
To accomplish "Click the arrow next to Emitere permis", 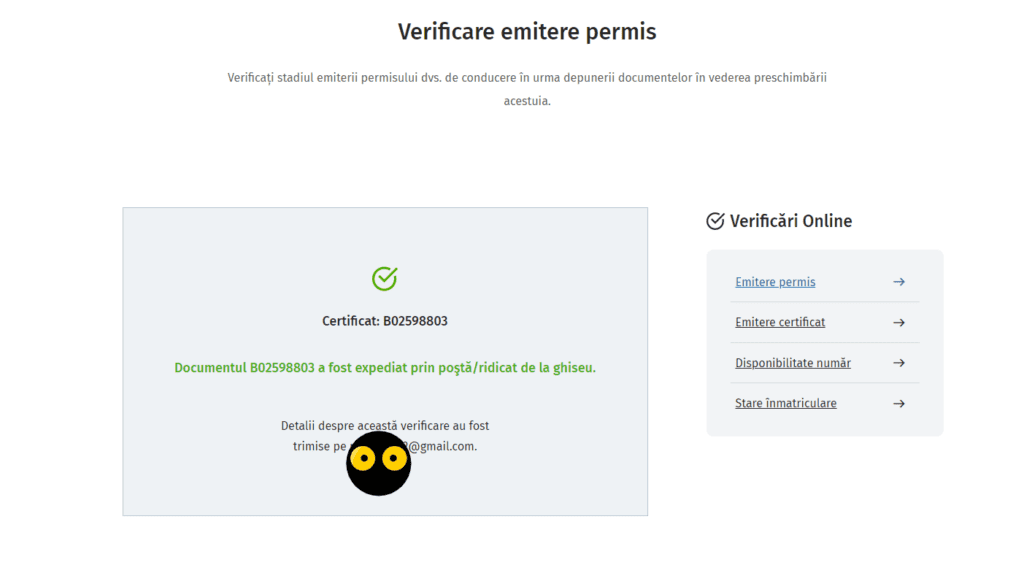I will pyautogui.click(x=898, y=282).
